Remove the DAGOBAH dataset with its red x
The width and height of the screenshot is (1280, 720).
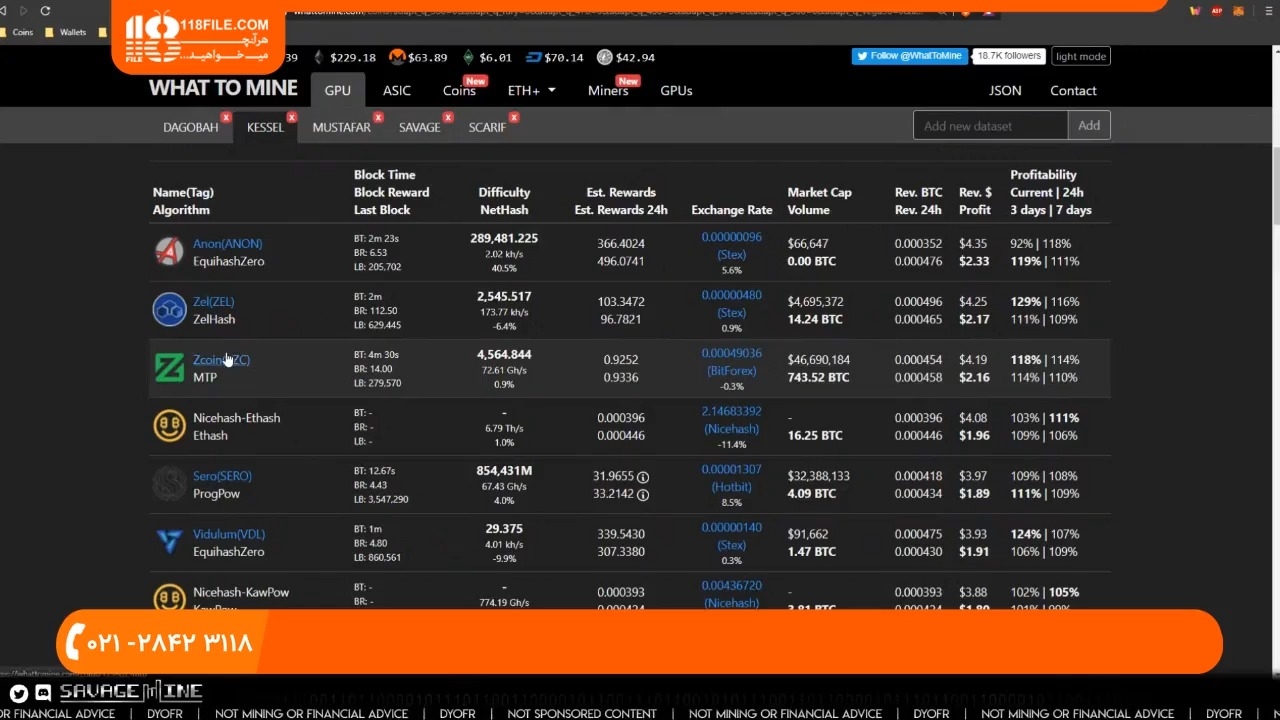tap(226, 118)
